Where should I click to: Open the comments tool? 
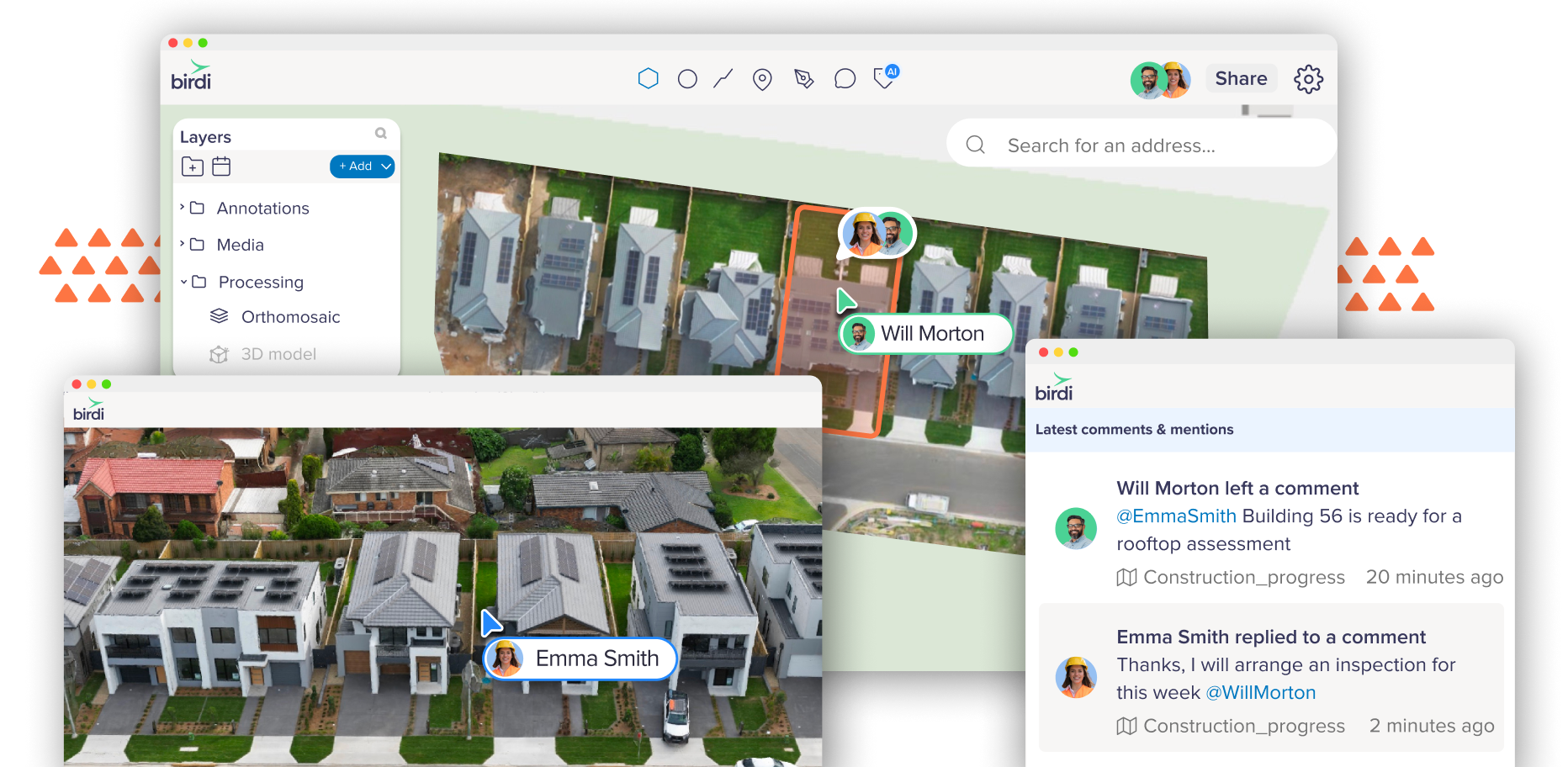(845, 77)
